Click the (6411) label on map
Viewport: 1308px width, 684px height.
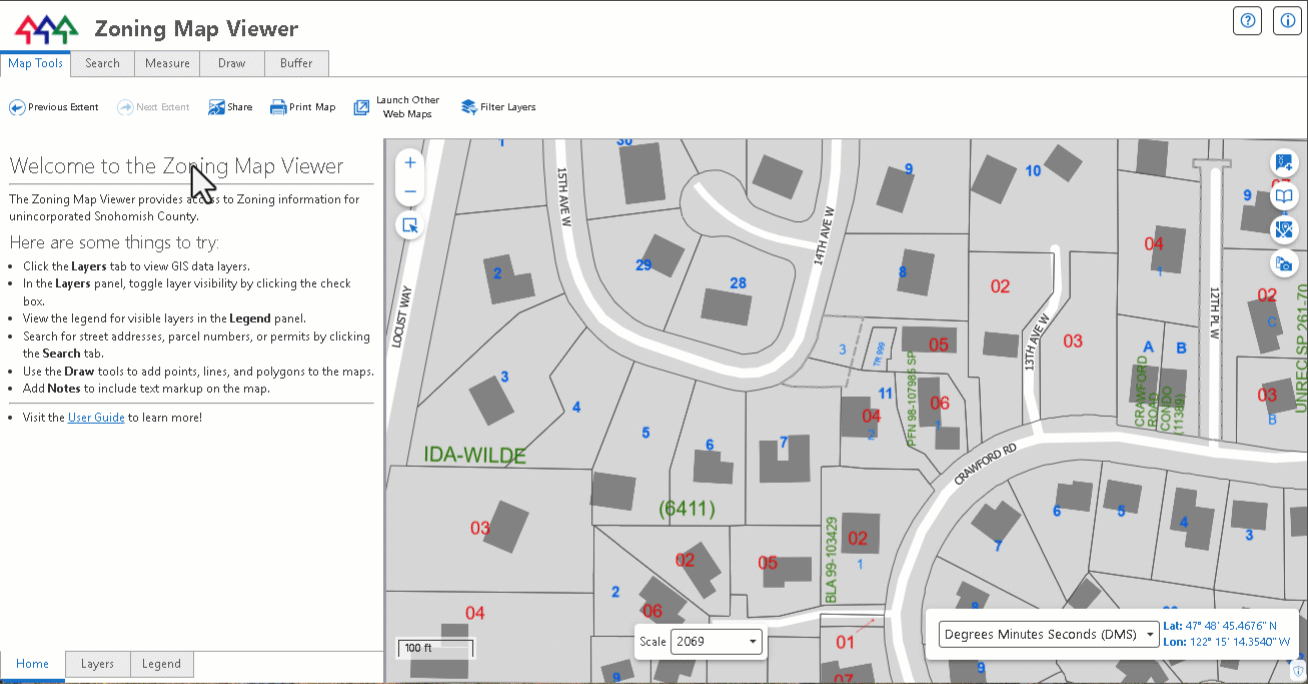[688, 508]
